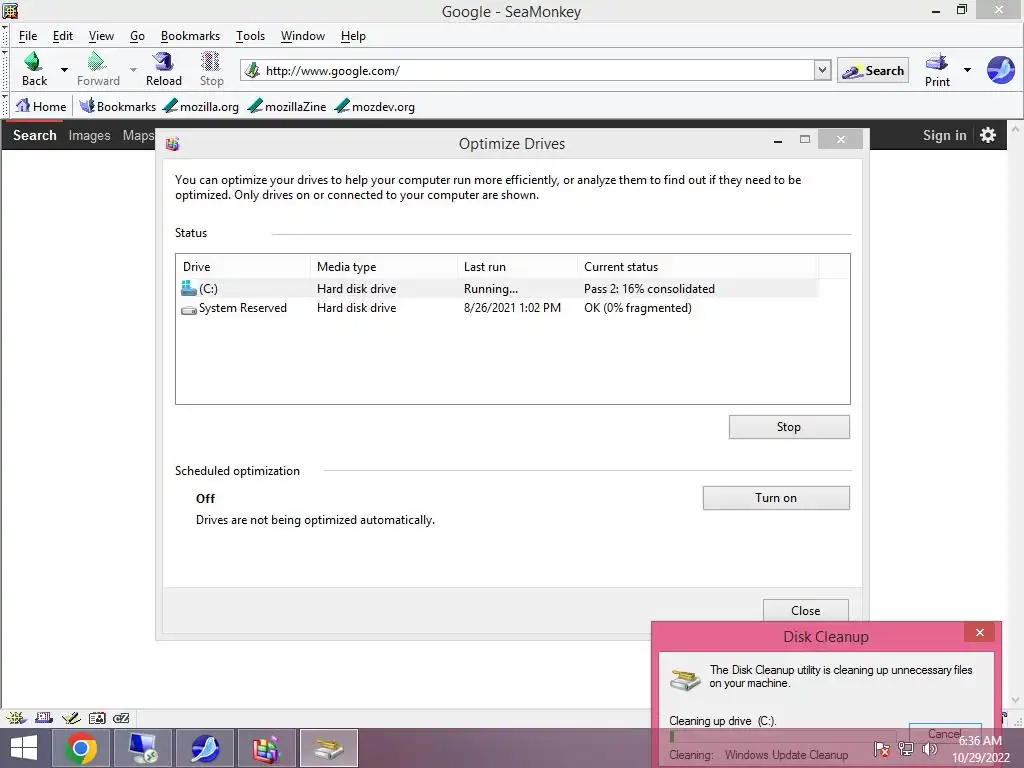Click Sign in on Google page
This screenshot has height=768, width=1024.
tap(944, 135)
